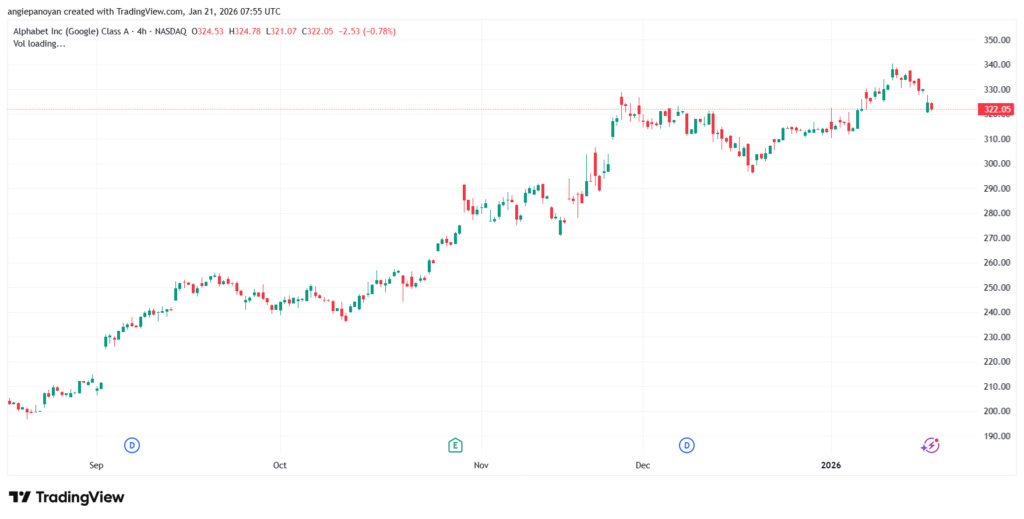
Task: Select the 'Oct' label on time axis
Action: [280, 465]
